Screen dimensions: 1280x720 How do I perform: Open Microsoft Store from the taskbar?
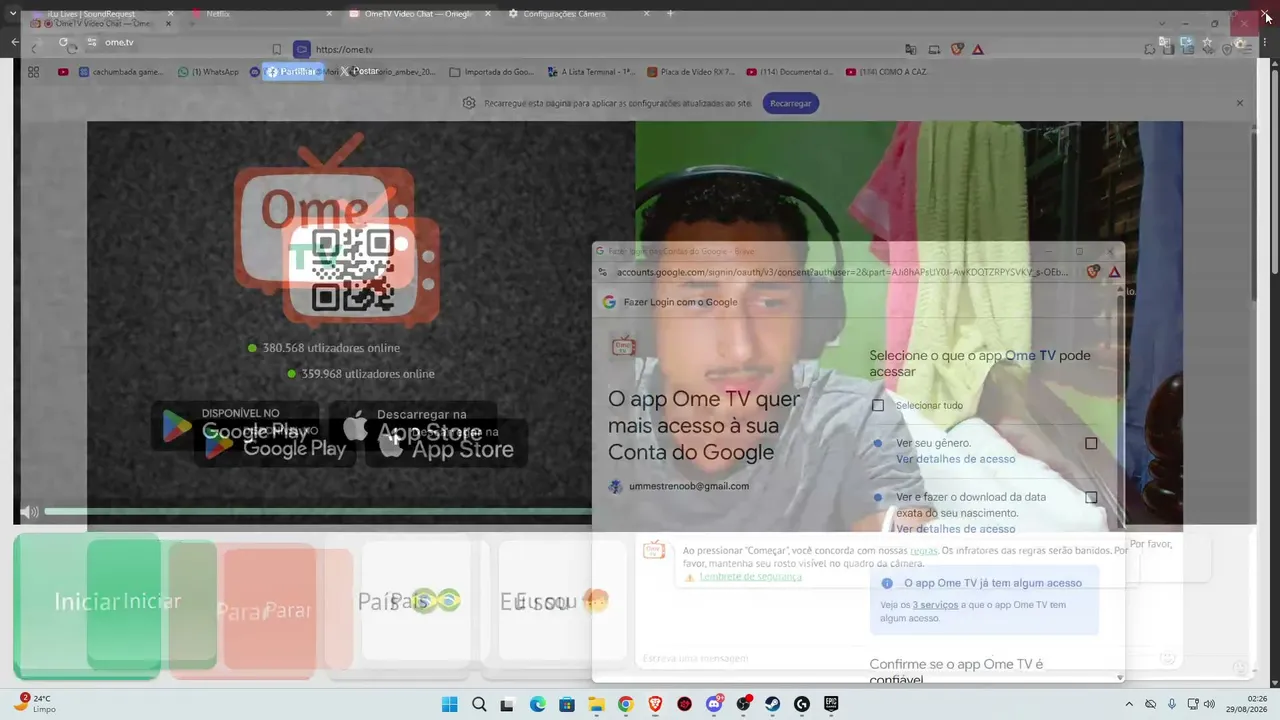pyautogui.click(x=567, y=704)
